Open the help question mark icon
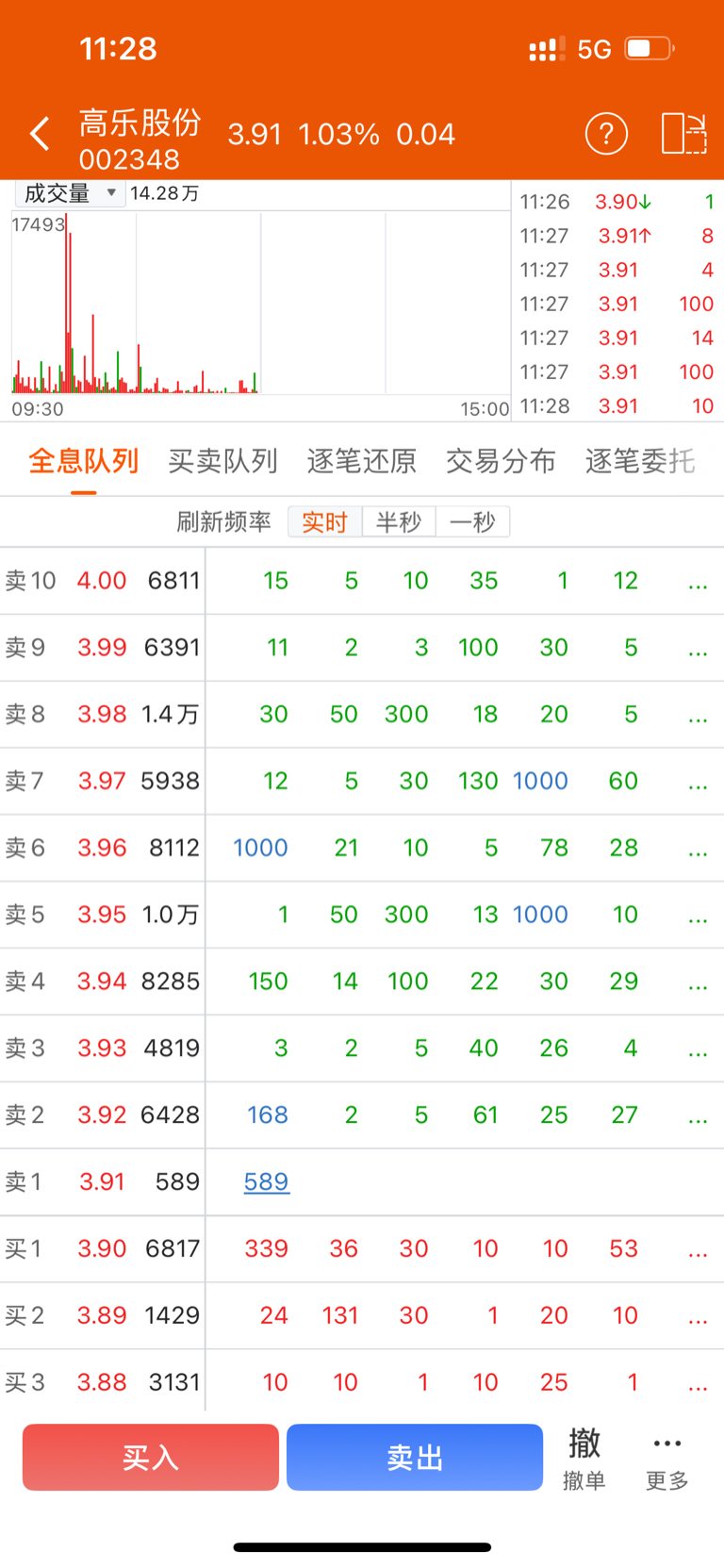Viewport: 724px width, 1568px height. click(x=606, y=134)
